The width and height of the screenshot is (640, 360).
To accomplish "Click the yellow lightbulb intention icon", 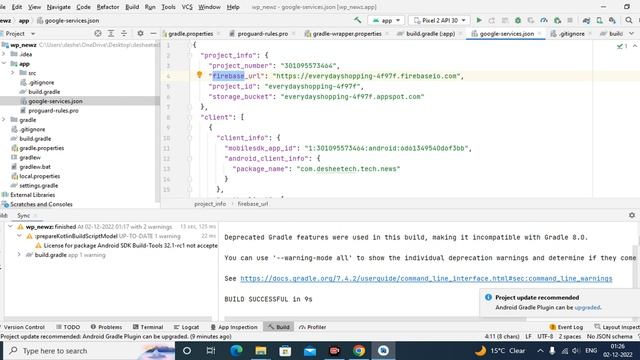I will click(x=199, y=74).
